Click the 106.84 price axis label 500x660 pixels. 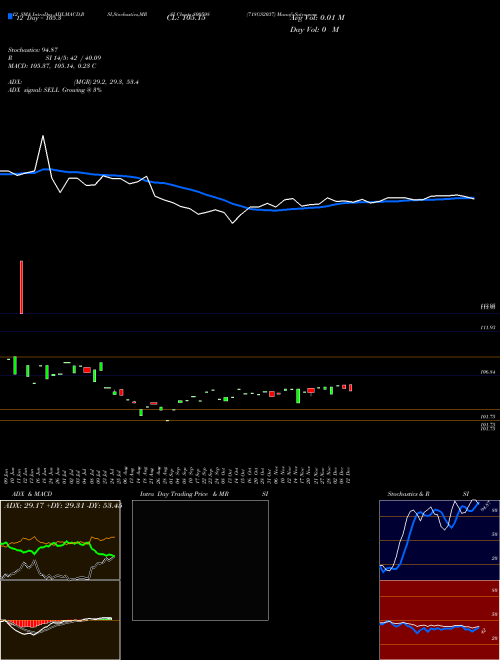[x=488, y=372]
